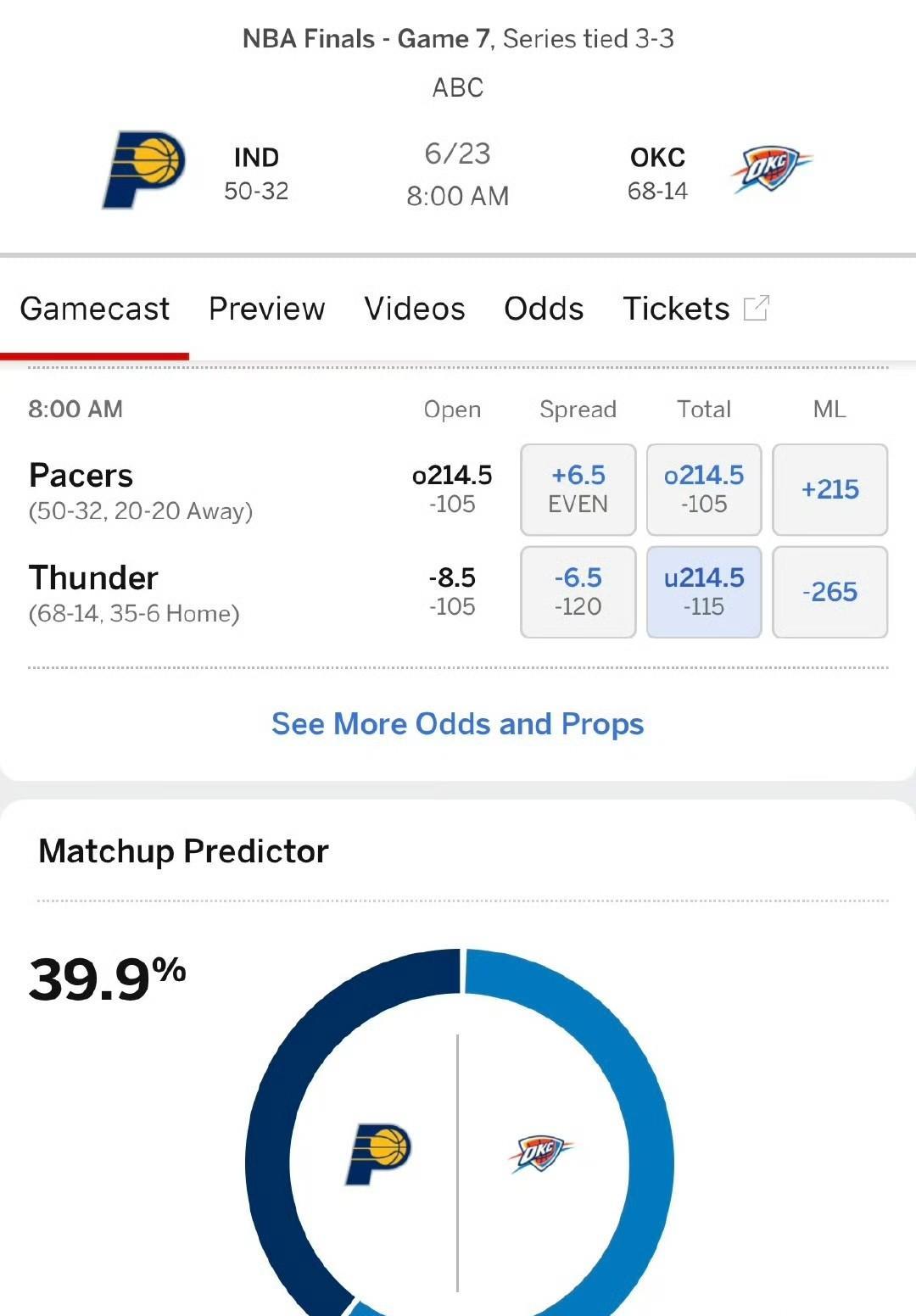Open the Tickets tab
Viewport: 916px width, 1316px height.
click(676, 309)
